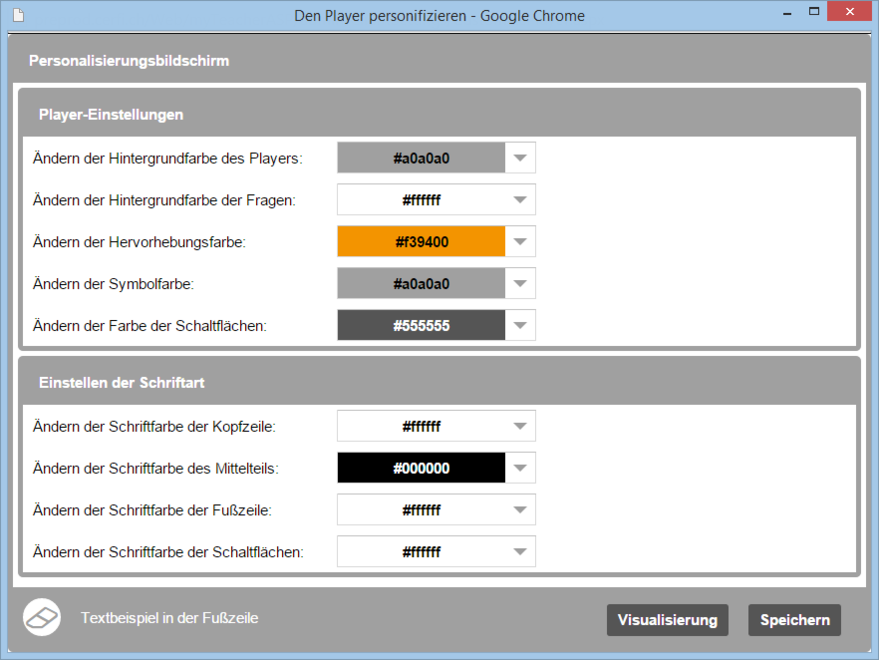Click the #ffffff Kopfzeile font color field
Viewport: 879px width, 660px height.
pos(421,426)
